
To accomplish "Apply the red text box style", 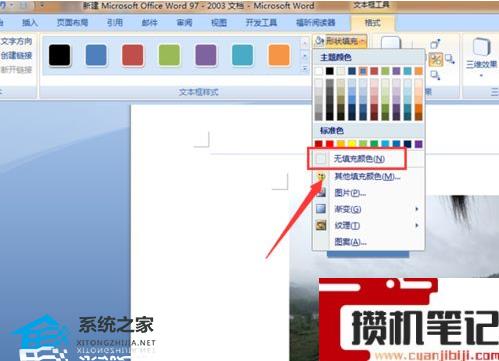I will [133, 55].
